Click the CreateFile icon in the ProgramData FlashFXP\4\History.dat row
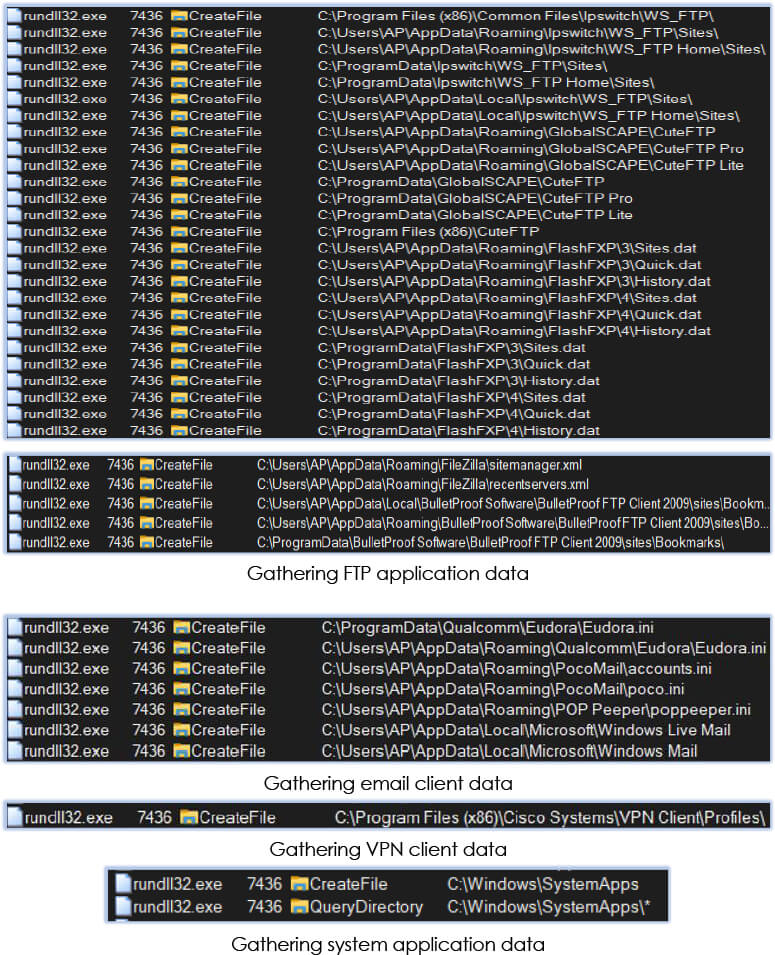This screenshot has width=775, height=955. click(179, 431)
